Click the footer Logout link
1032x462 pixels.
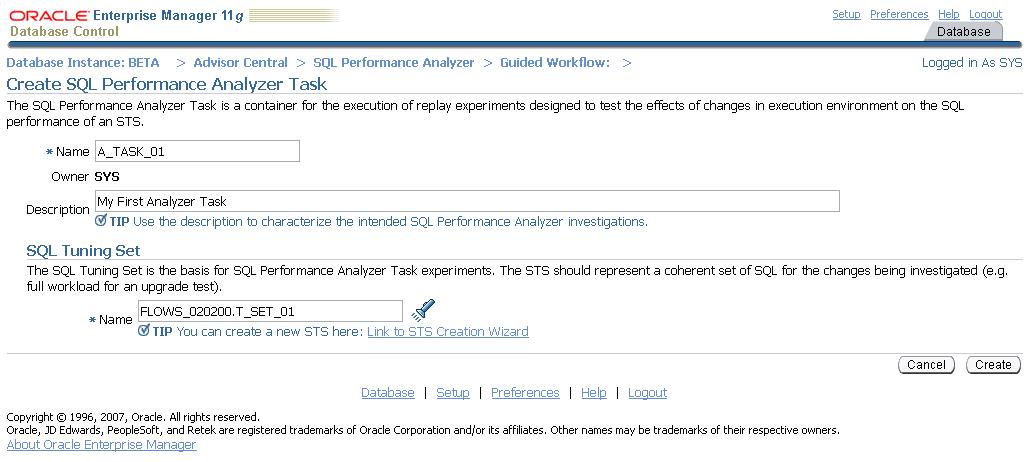point(647,393)
